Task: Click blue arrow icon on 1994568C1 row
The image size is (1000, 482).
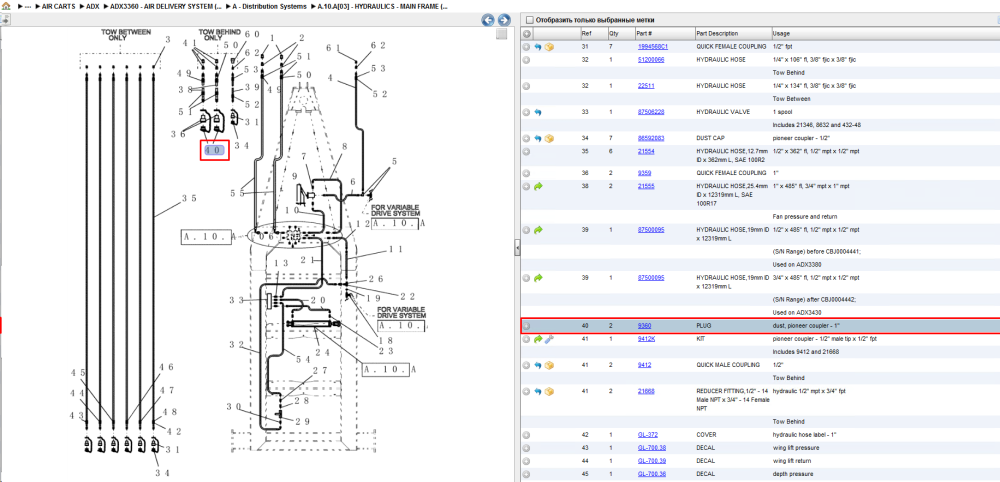Action: (x=538, y=47)
